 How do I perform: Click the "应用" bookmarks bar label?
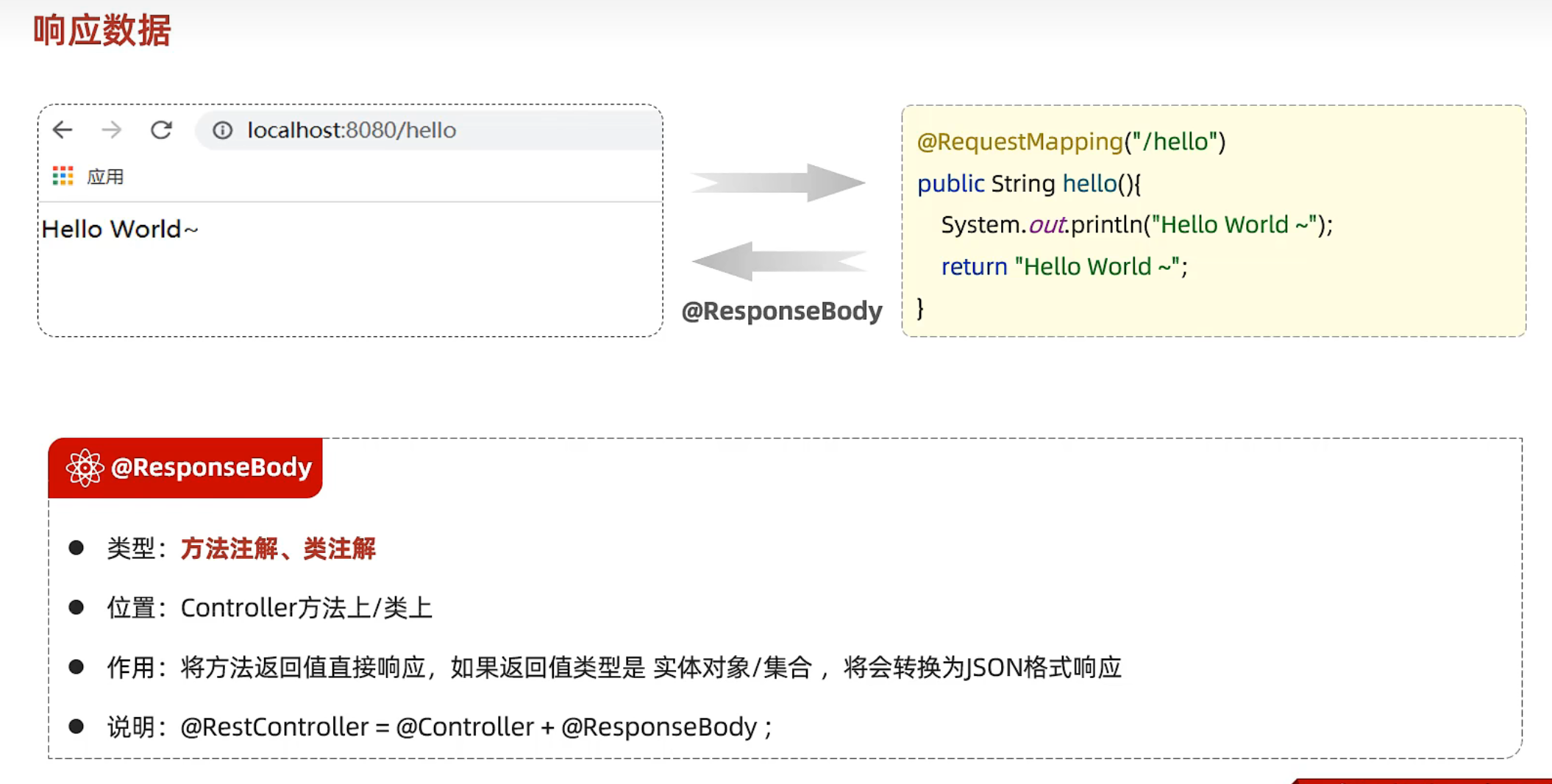click(105, 177)
